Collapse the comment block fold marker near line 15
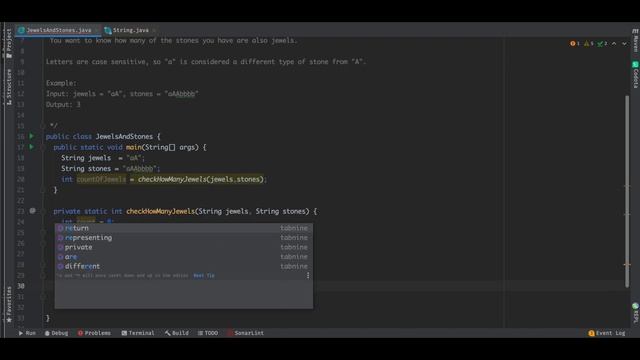640x360 pixels. 42,126
